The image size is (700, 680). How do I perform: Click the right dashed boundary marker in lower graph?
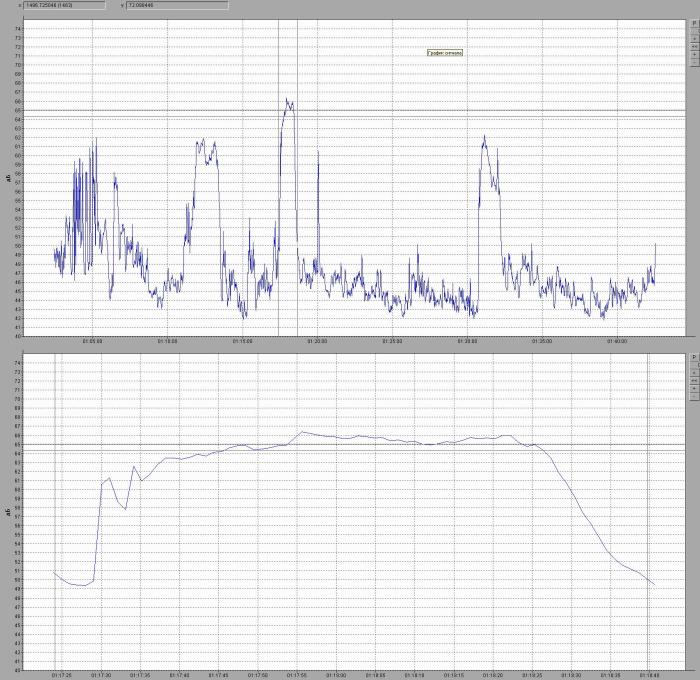coord(649,520)
